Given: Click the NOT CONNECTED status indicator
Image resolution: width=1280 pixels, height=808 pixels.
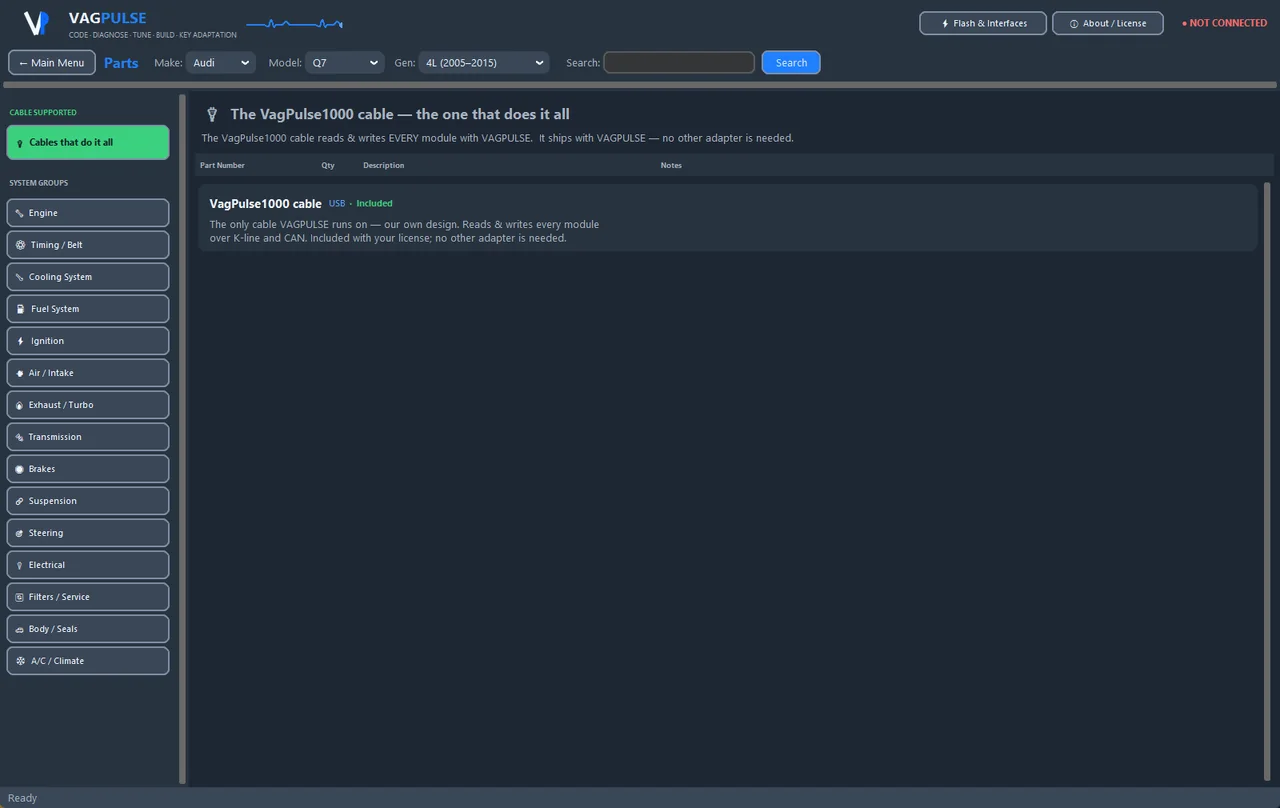Looking at the screenshot, I should click(1225, 23).
